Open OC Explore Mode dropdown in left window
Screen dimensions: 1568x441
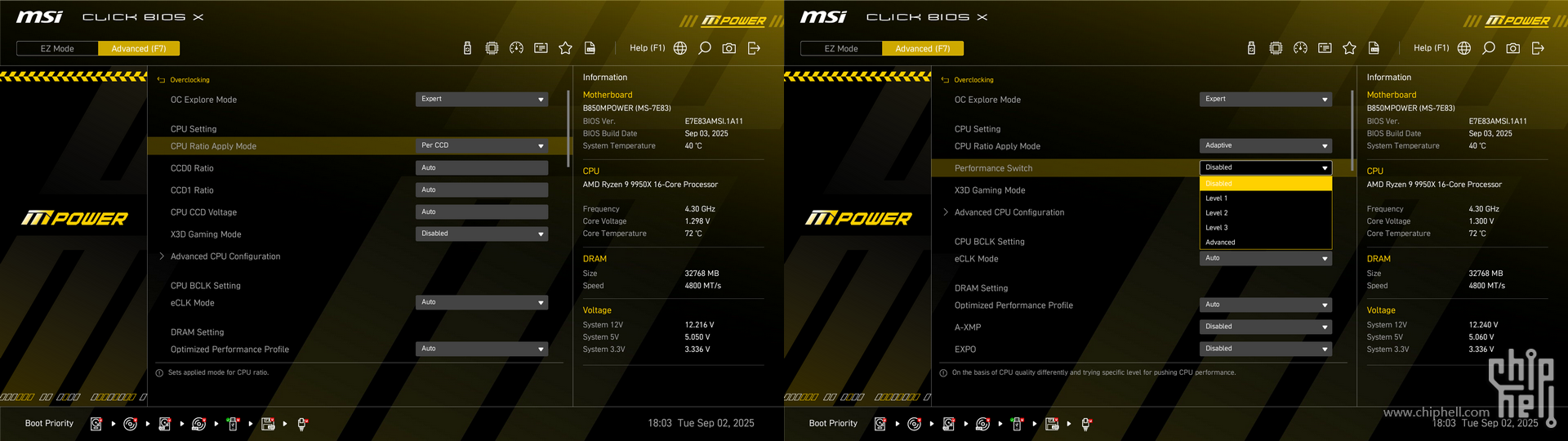[x=482, y=100]
